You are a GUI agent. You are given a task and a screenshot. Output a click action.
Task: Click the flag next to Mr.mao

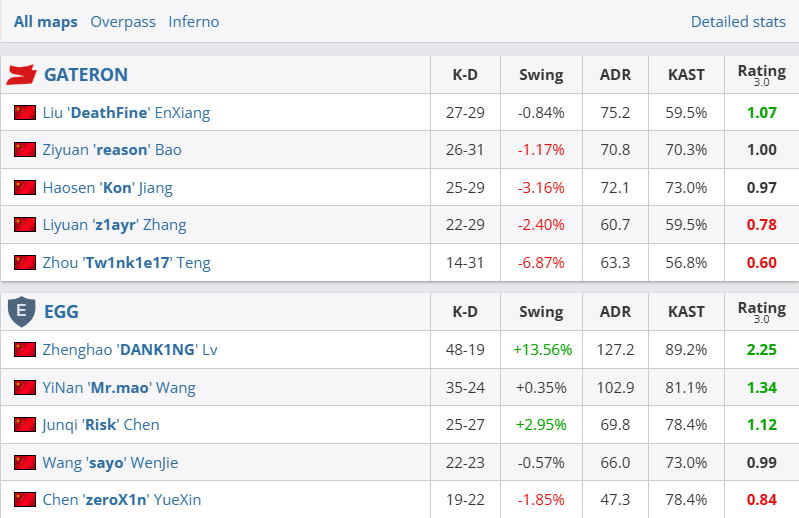click(25, 387)
